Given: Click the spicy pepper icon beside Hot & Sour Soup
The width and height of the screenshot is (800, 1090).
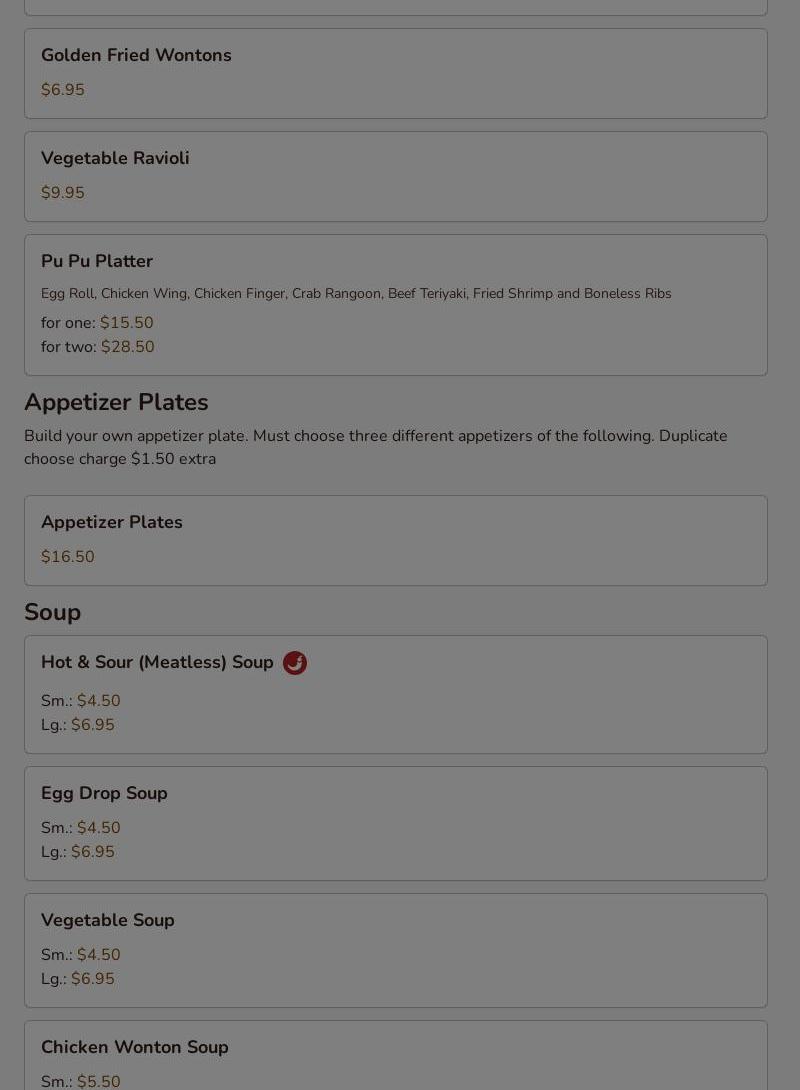Looking at the screenshot, I should click(294, 663).
